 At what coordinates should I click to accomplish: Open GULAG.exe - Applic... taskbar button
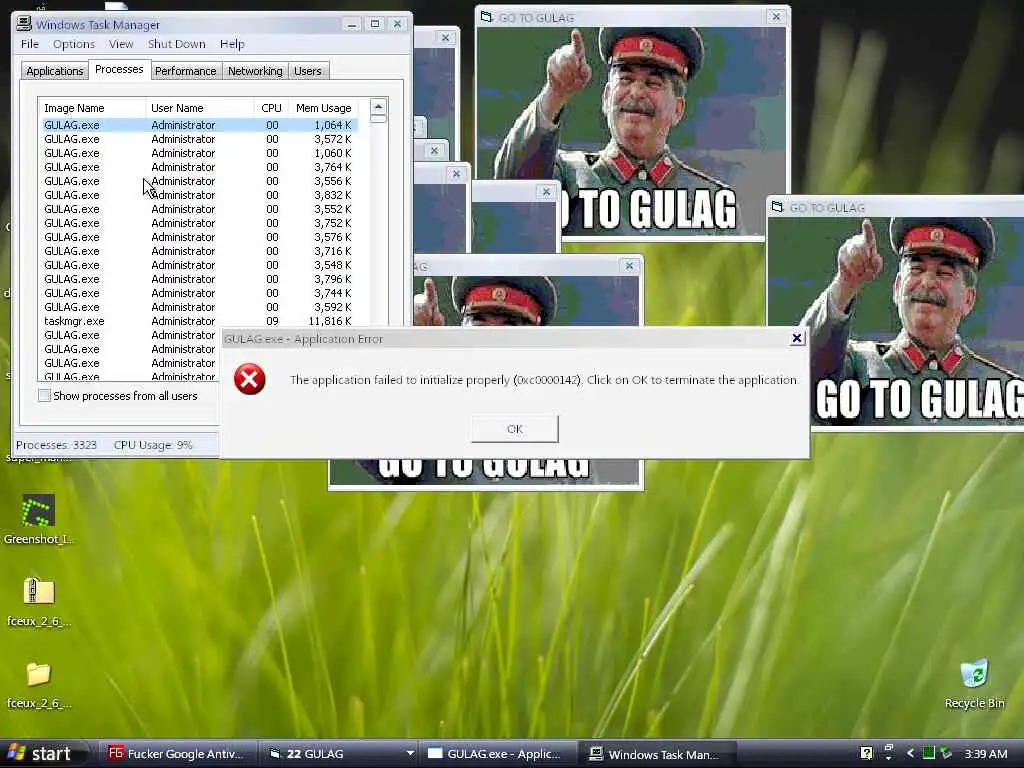496,754
